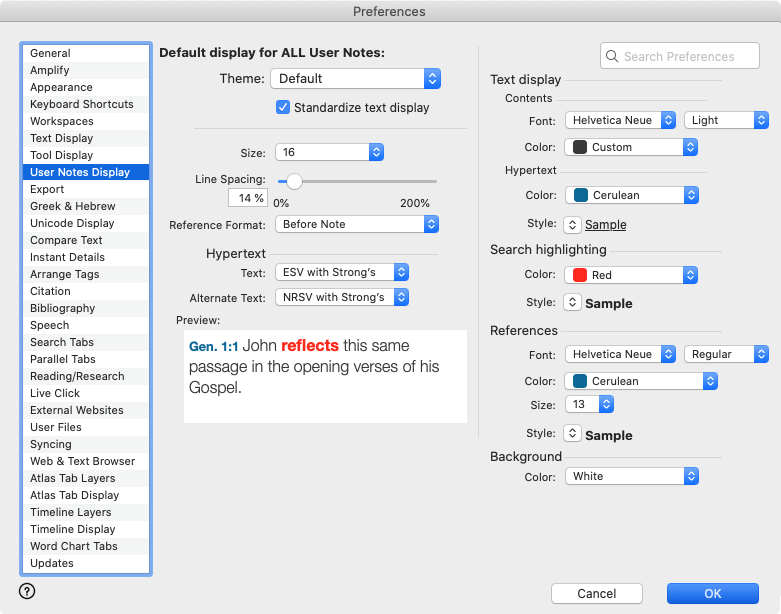Click the Search highlighting Style stepper
This screenshot has height=614, width=781.
[572, 302]
